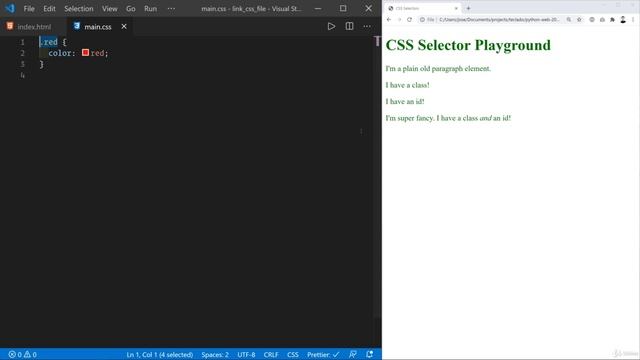640x360 pixels.
Task: Open the File menu
Action: pos(29,9)
